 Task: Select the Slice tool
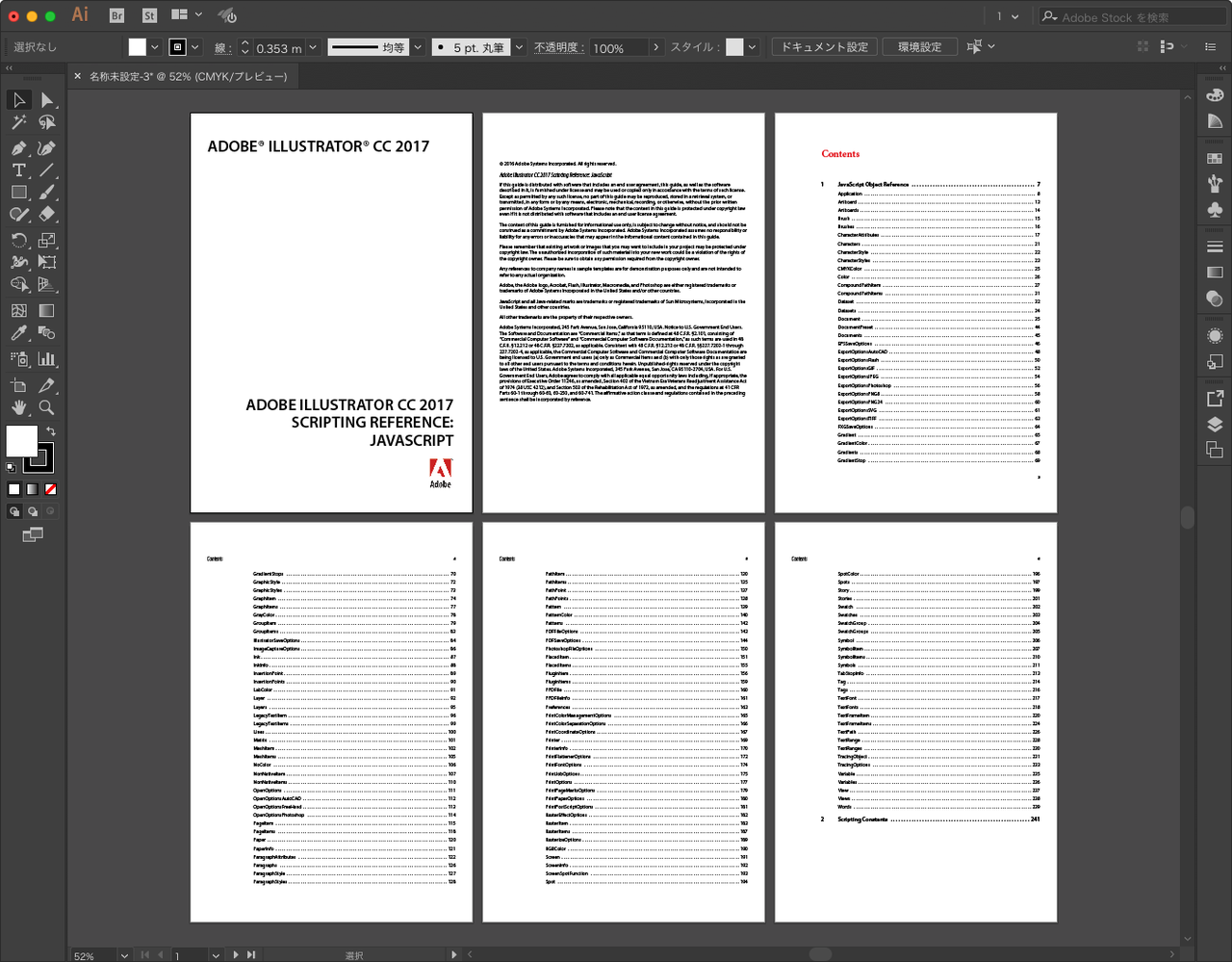tap(46, 385)
